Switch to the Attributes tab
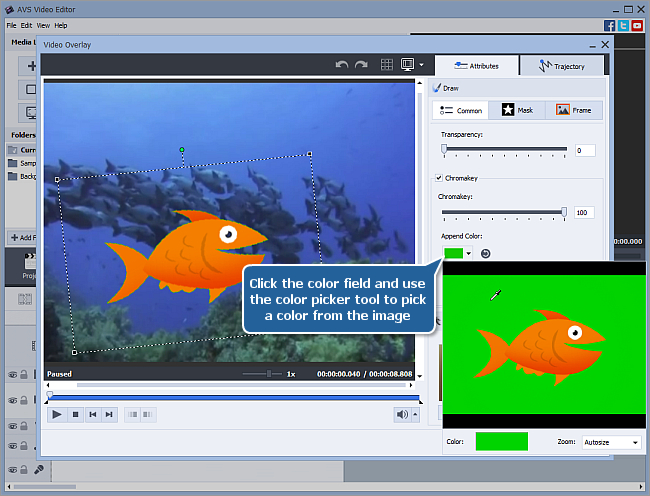The width and height of the screenshot is (650, 496). (x=477, y=66)
